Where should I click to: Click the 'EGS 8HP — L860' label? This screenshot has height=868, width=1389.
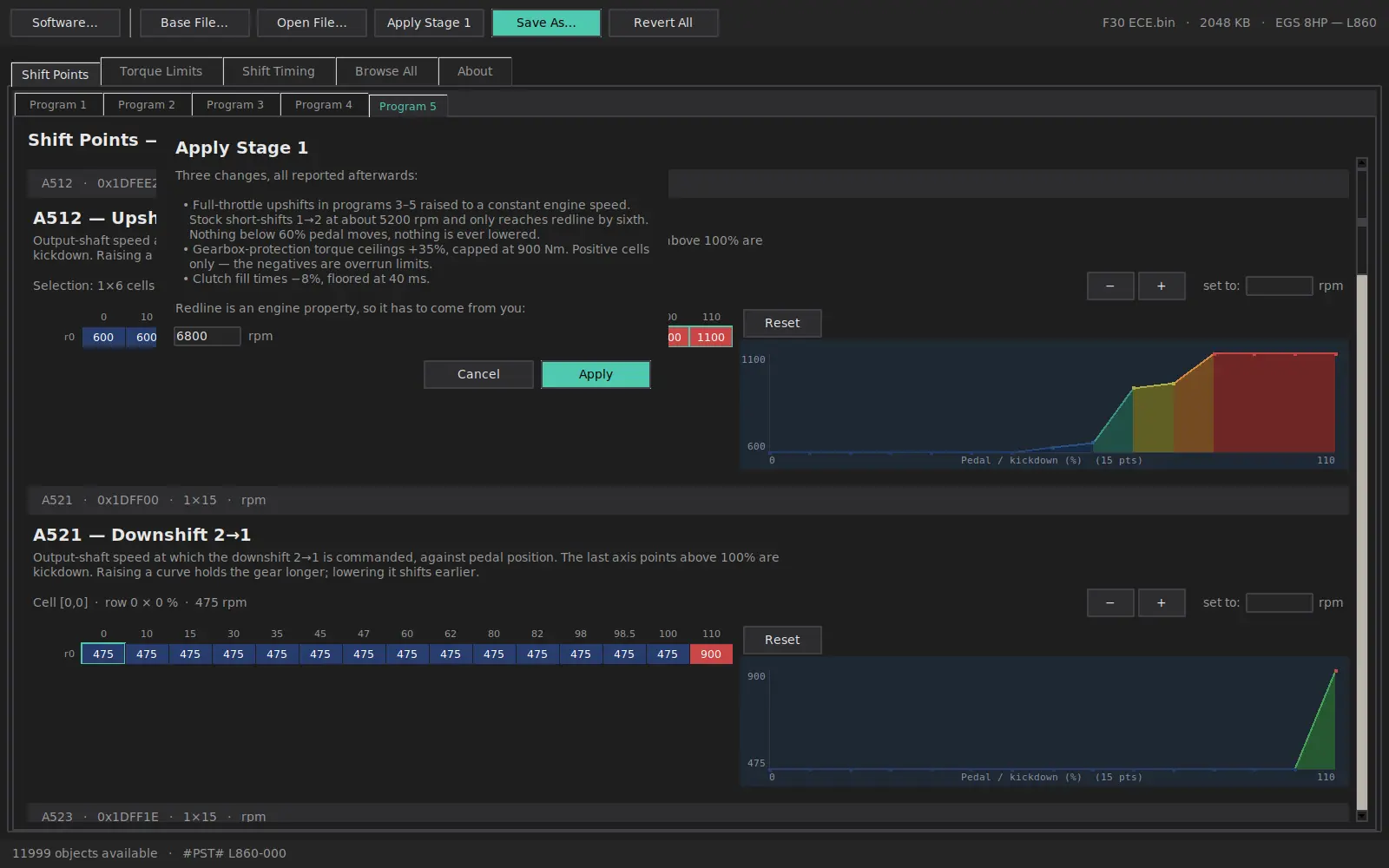pyautogui.click(x=1326, y=23)
